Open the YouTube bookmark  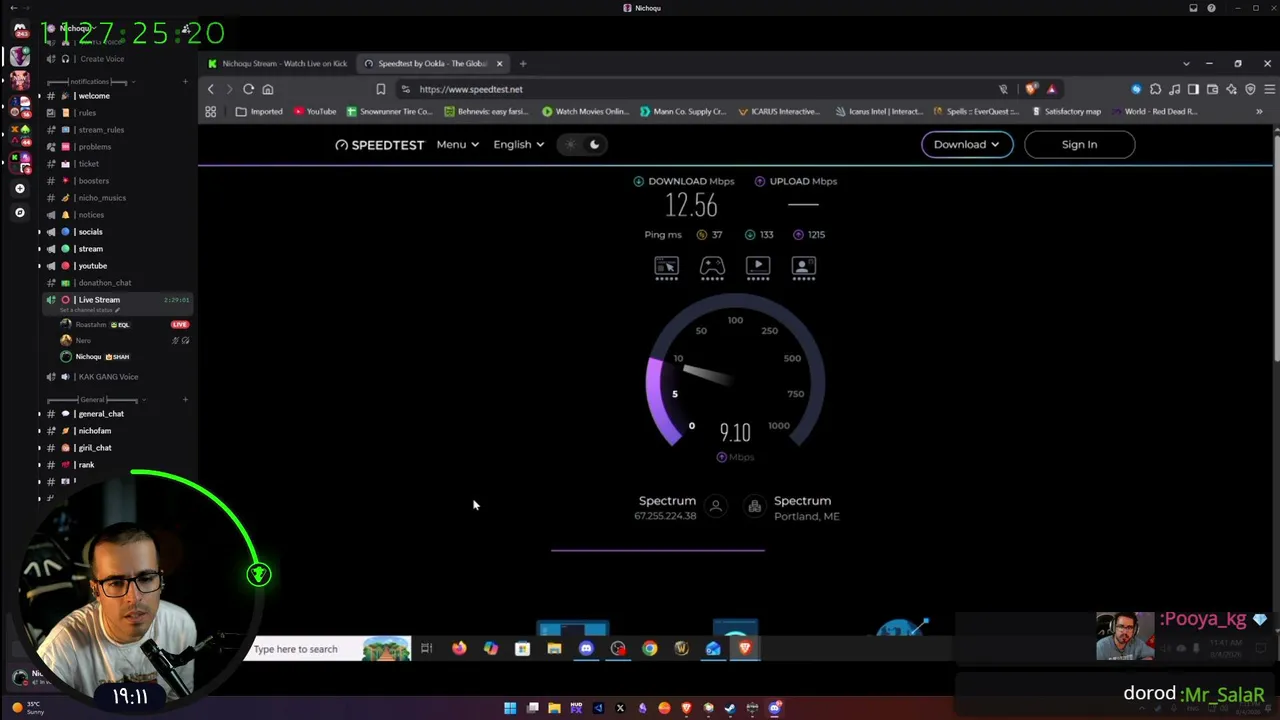pos(315,112)
